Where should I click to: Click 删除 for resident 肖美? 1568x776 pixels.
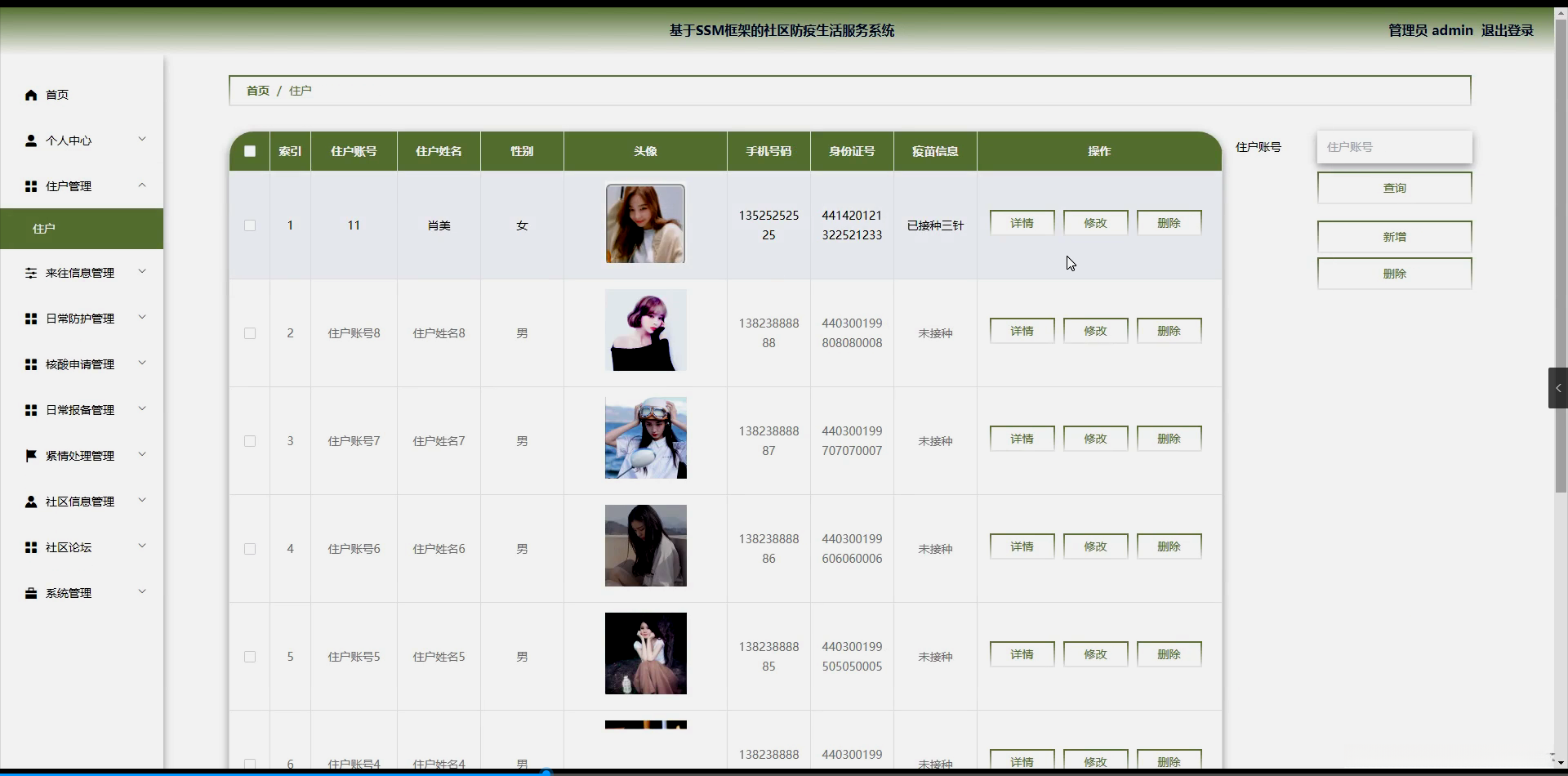pyautogui.click(x=1169, y=223)
